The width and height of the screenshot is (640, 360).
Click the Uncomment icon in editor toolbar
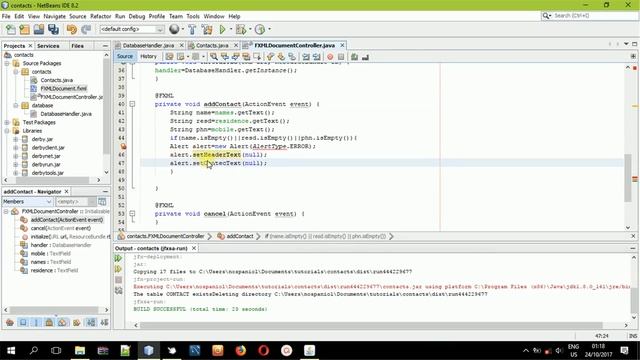365,57
